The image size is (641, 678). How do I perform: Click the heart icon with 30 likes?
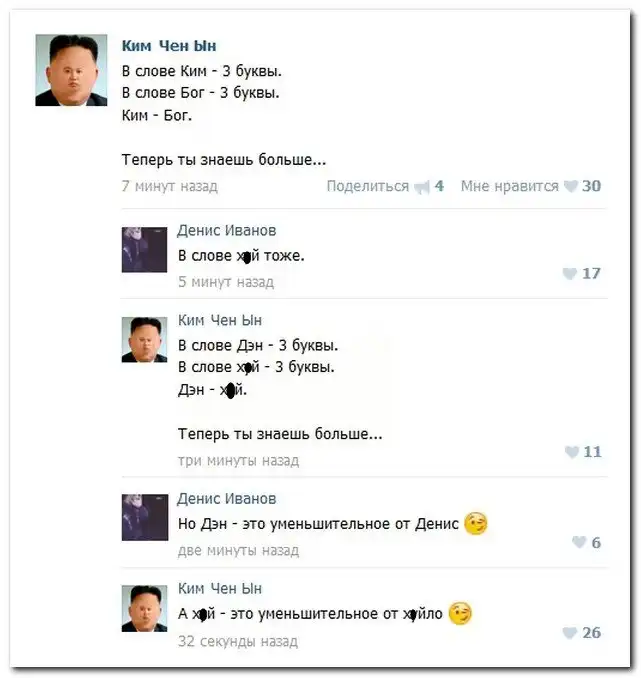[x=570, y=186]
